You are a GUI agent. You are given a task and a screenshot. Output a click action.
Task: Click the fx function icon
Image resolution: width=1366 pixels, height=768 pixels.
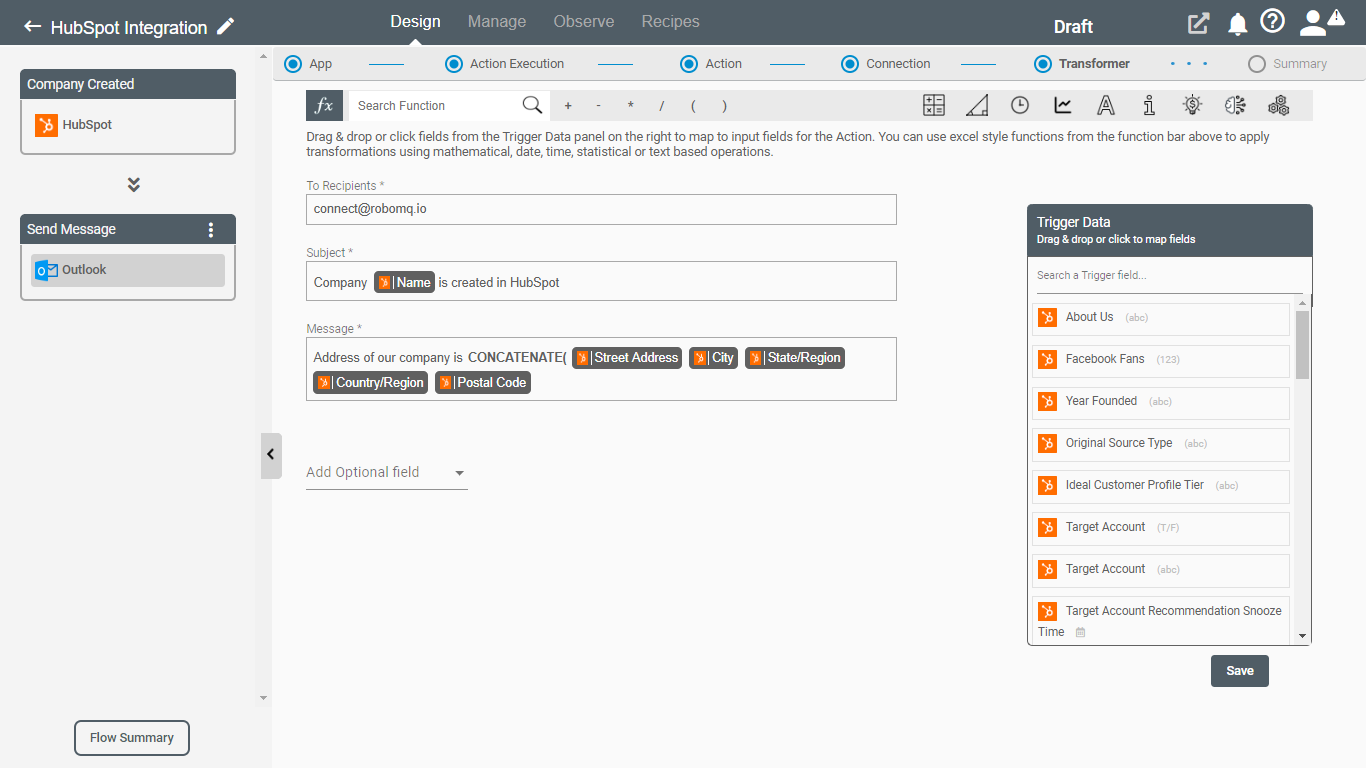(x=325, y=105)
